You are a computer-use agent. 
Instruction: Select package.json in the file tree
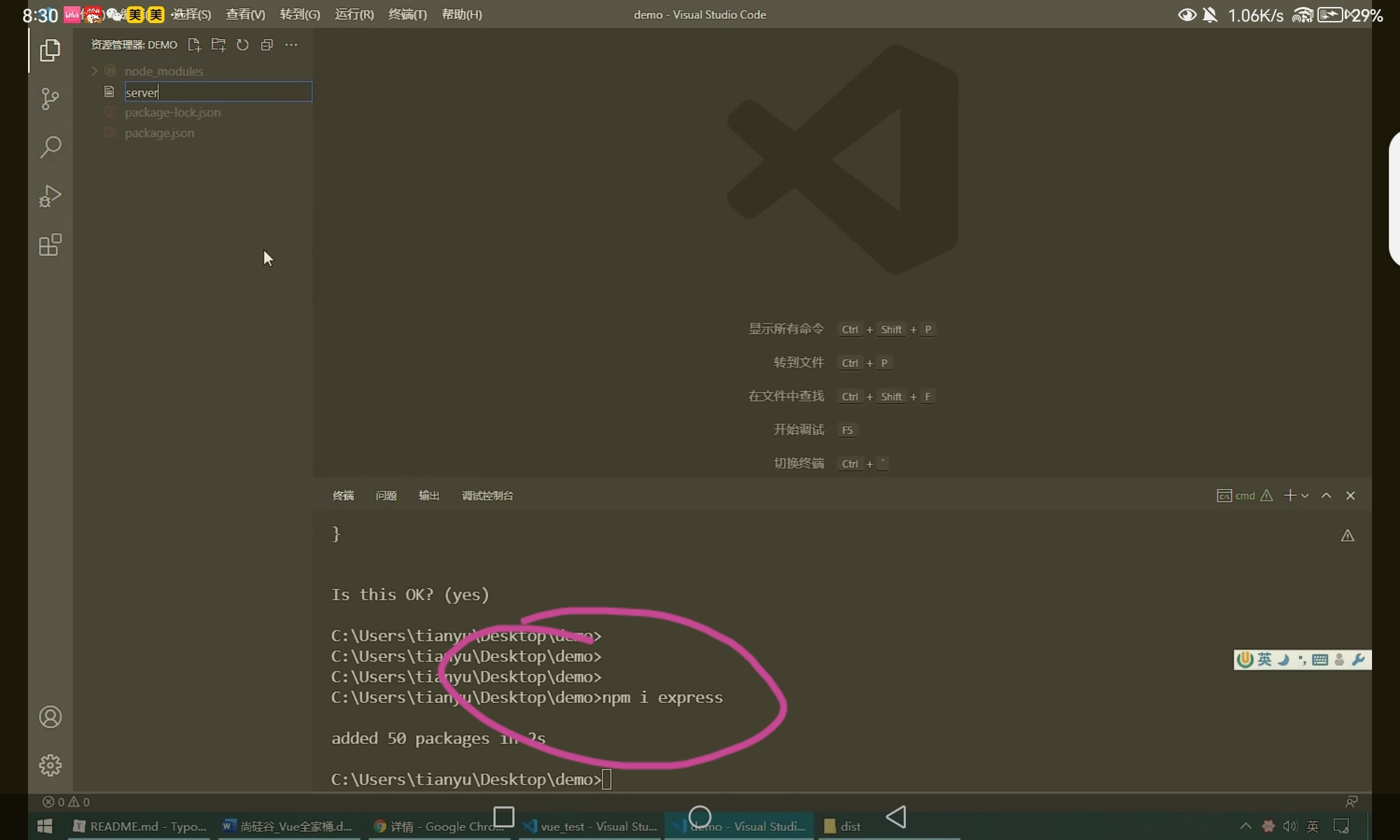160,133
